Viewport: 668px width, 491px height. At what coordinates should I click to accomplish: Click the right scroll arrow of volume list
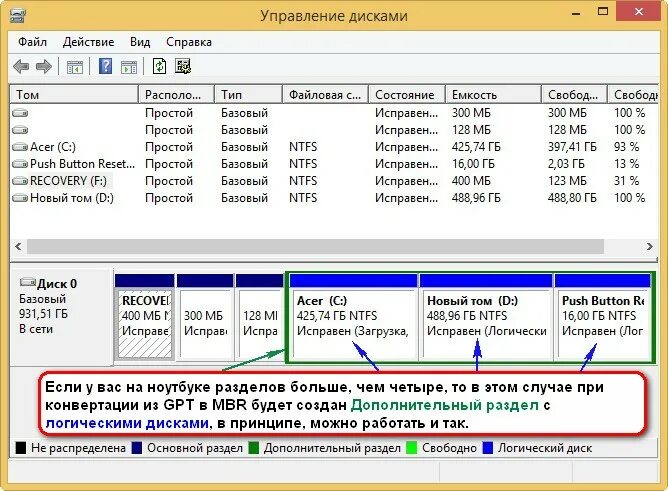click(x=649, y=246)
